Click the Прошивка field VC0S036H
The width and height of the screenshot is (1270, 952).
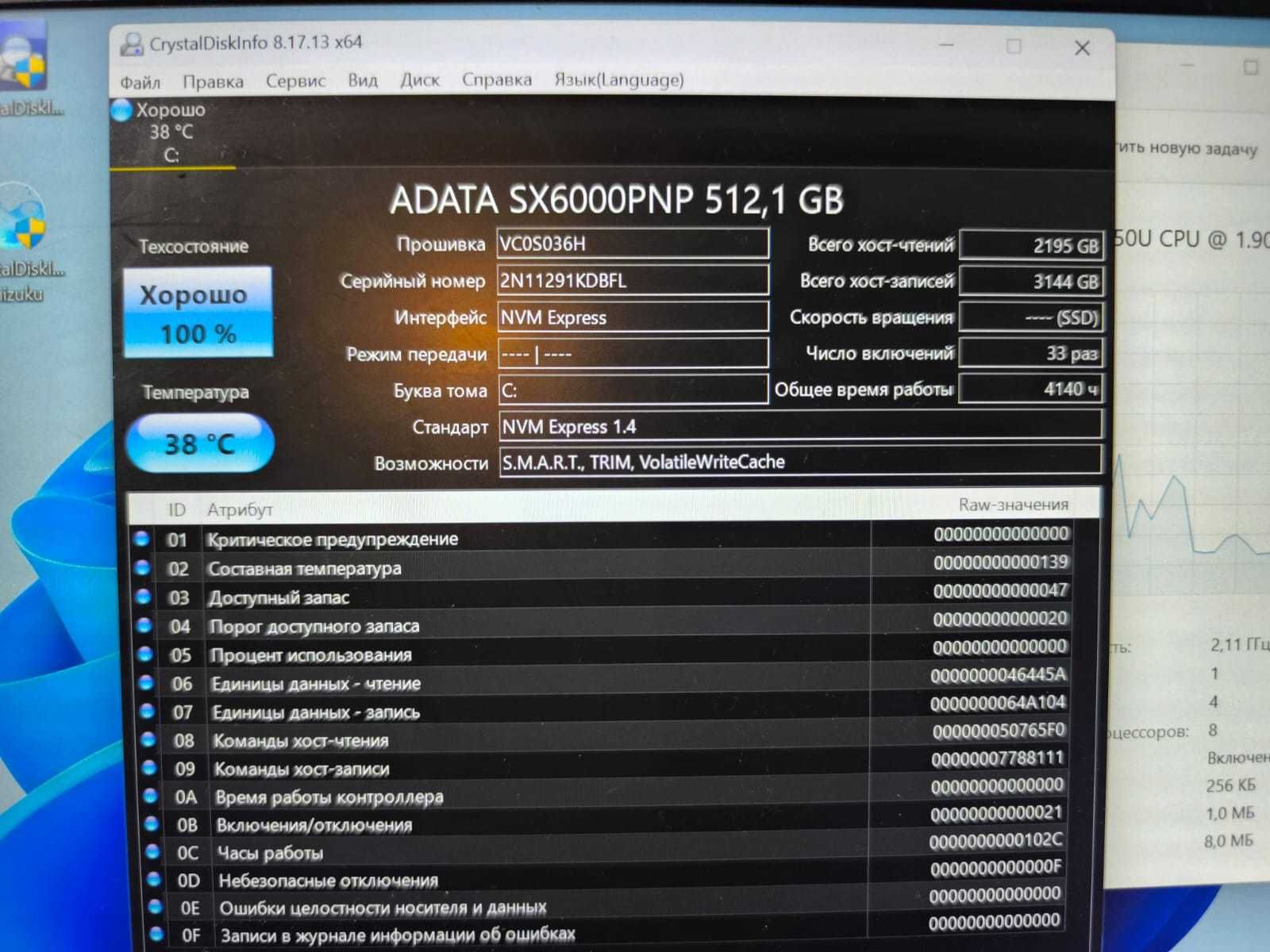[x=633, y=244]
